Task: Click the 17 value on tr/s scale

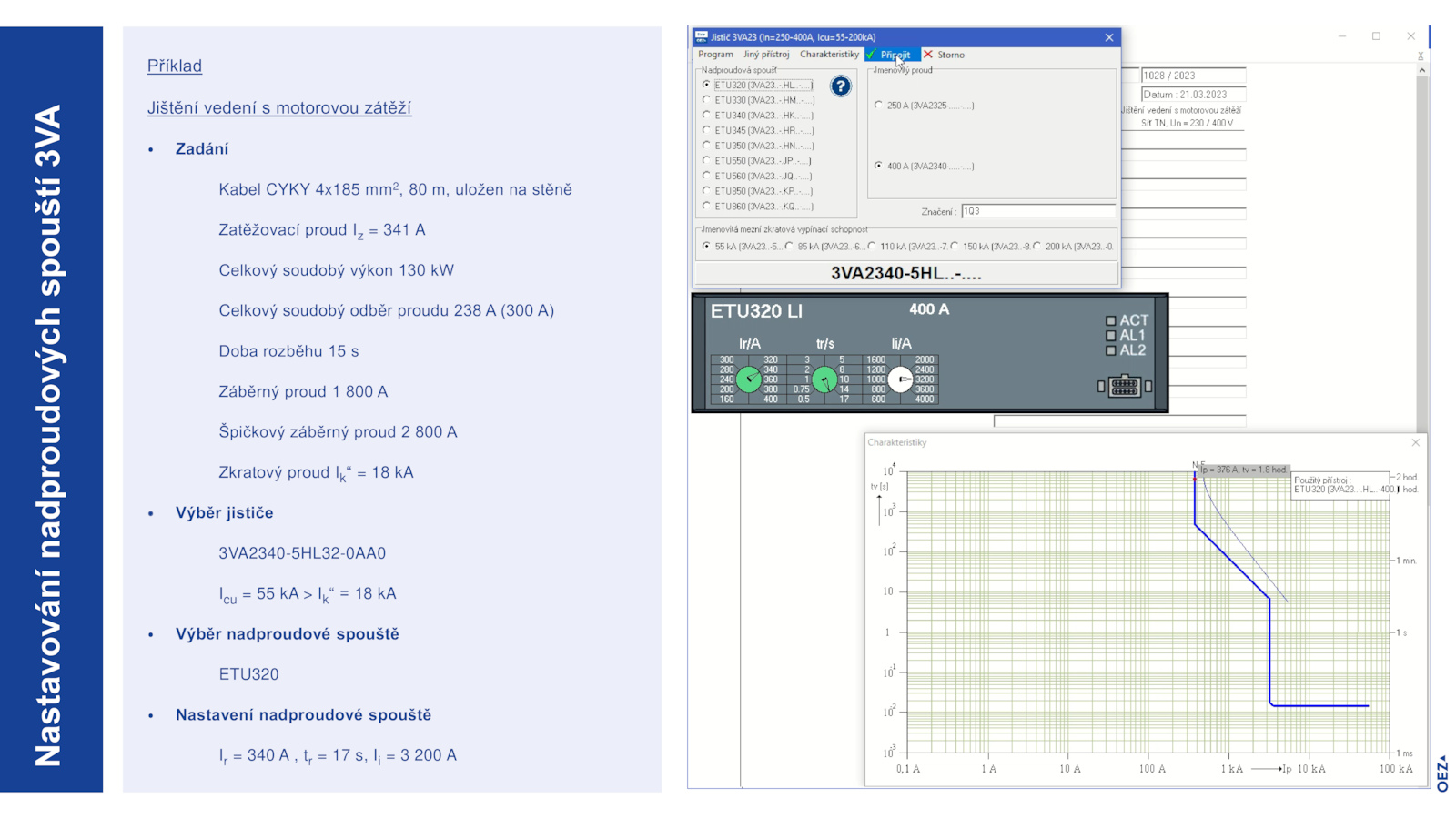Action: click(844, 399)
